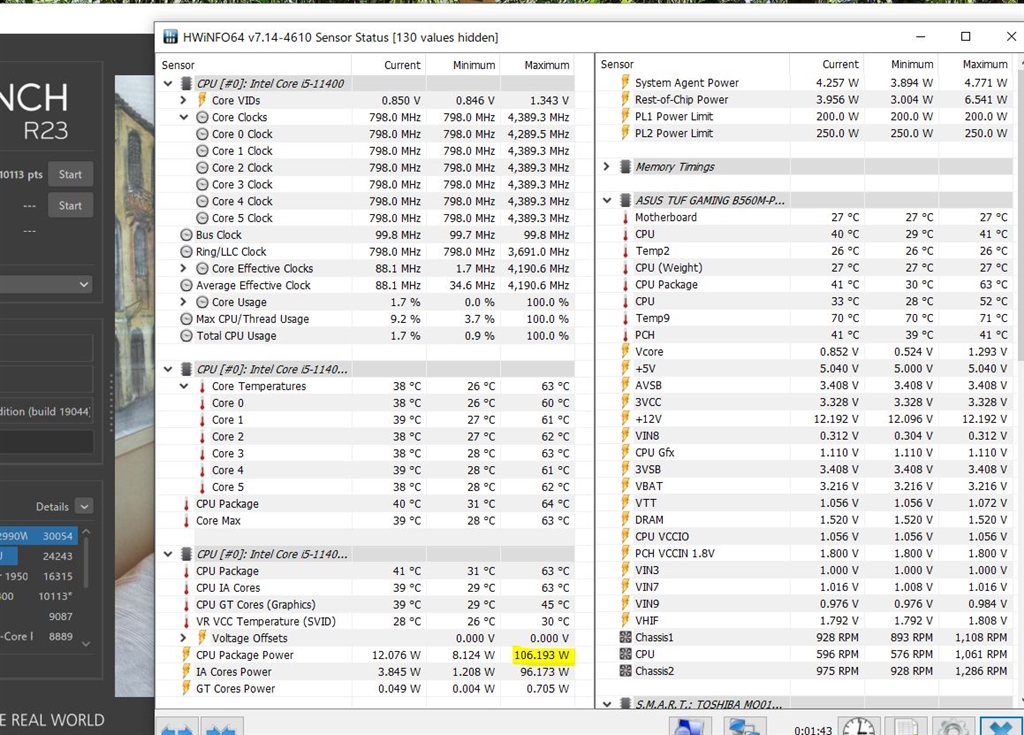Open settings via the gear icon at bottom
The height and width of the screenshot is (735, 1024).
click(952, 727)
